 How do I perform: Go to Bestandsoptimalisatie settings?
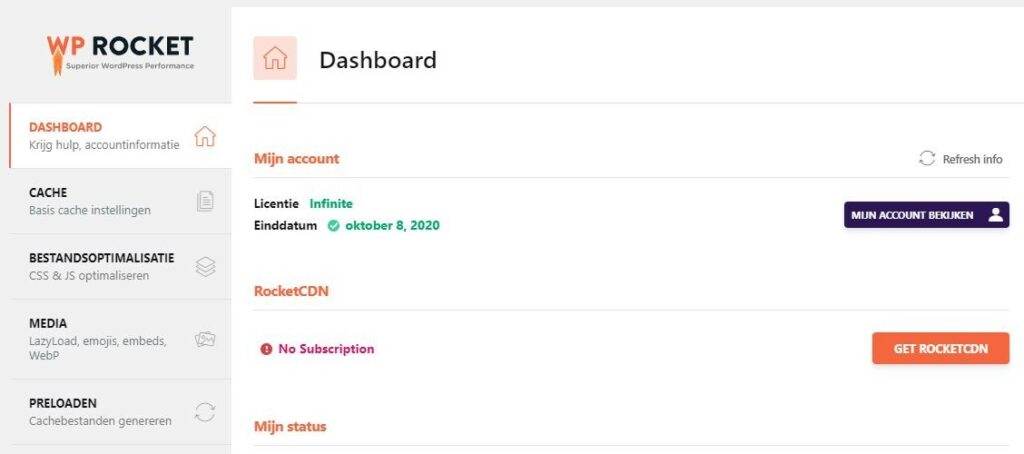coord(101,266)
